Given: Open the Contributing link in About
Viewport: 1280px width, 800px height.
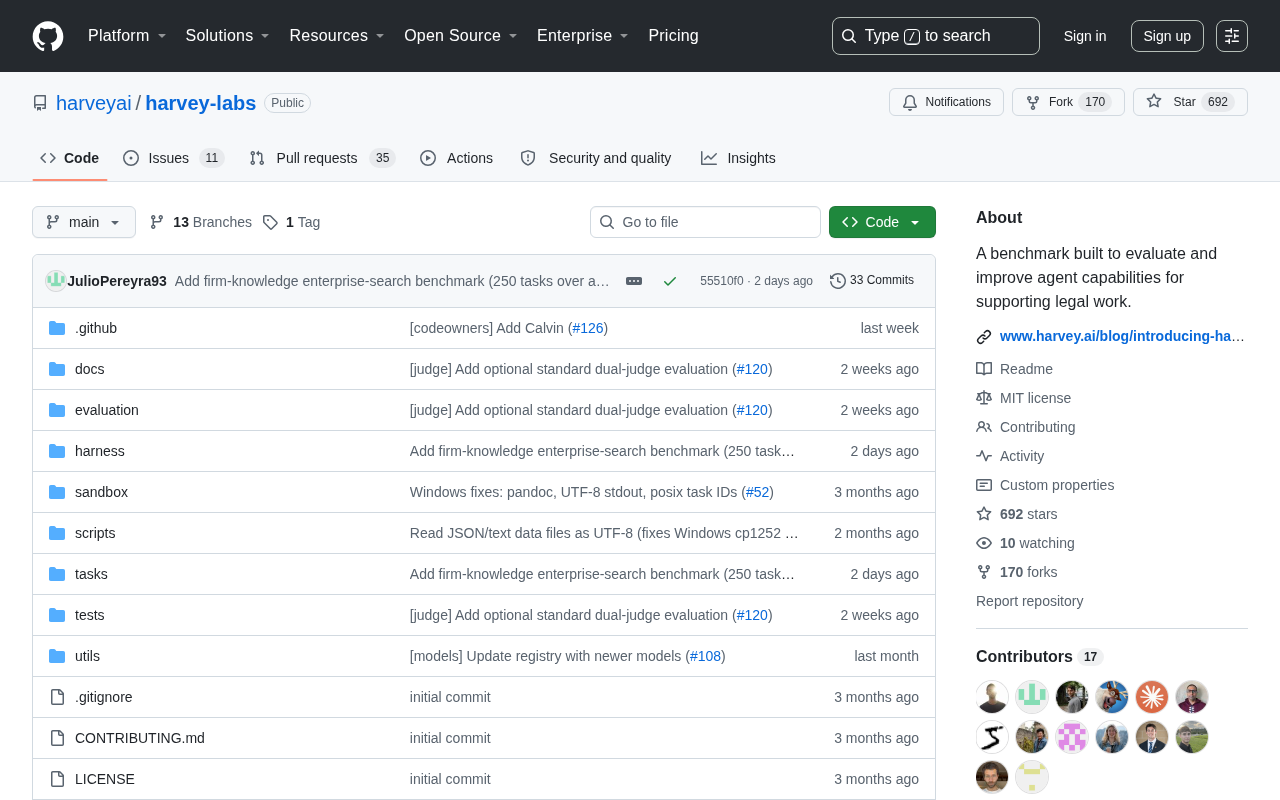Looking at the screenshot, I should tap(1038, 427).
